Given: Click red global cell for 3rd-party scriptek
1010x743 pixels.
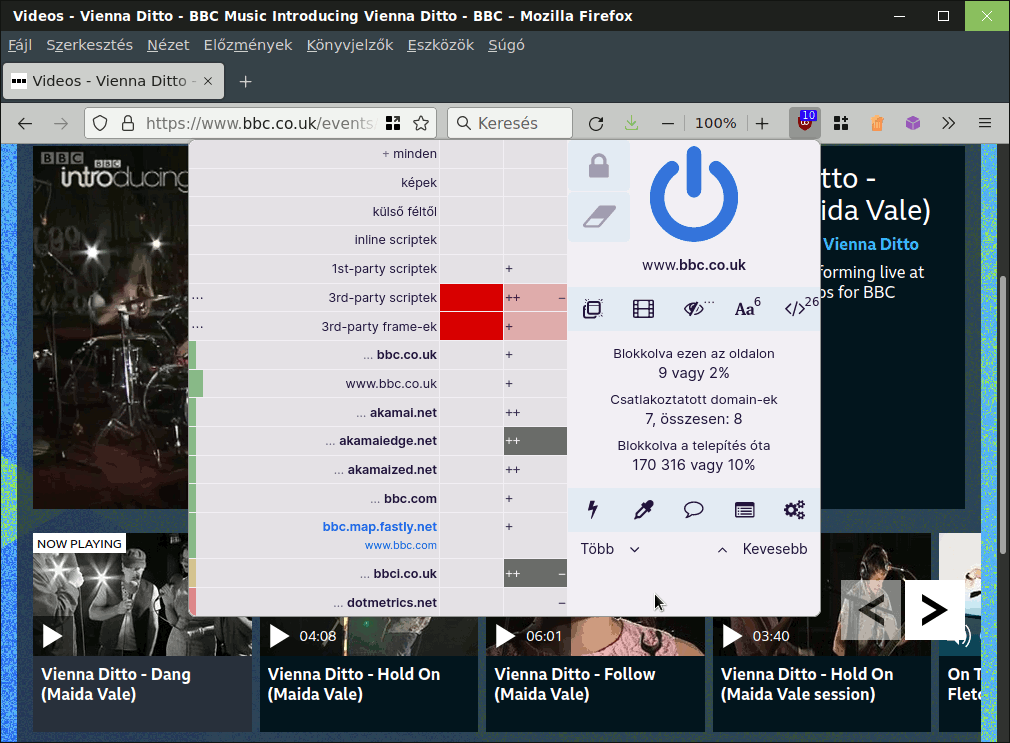Looking at the screenshot, I should pos(472,297).
